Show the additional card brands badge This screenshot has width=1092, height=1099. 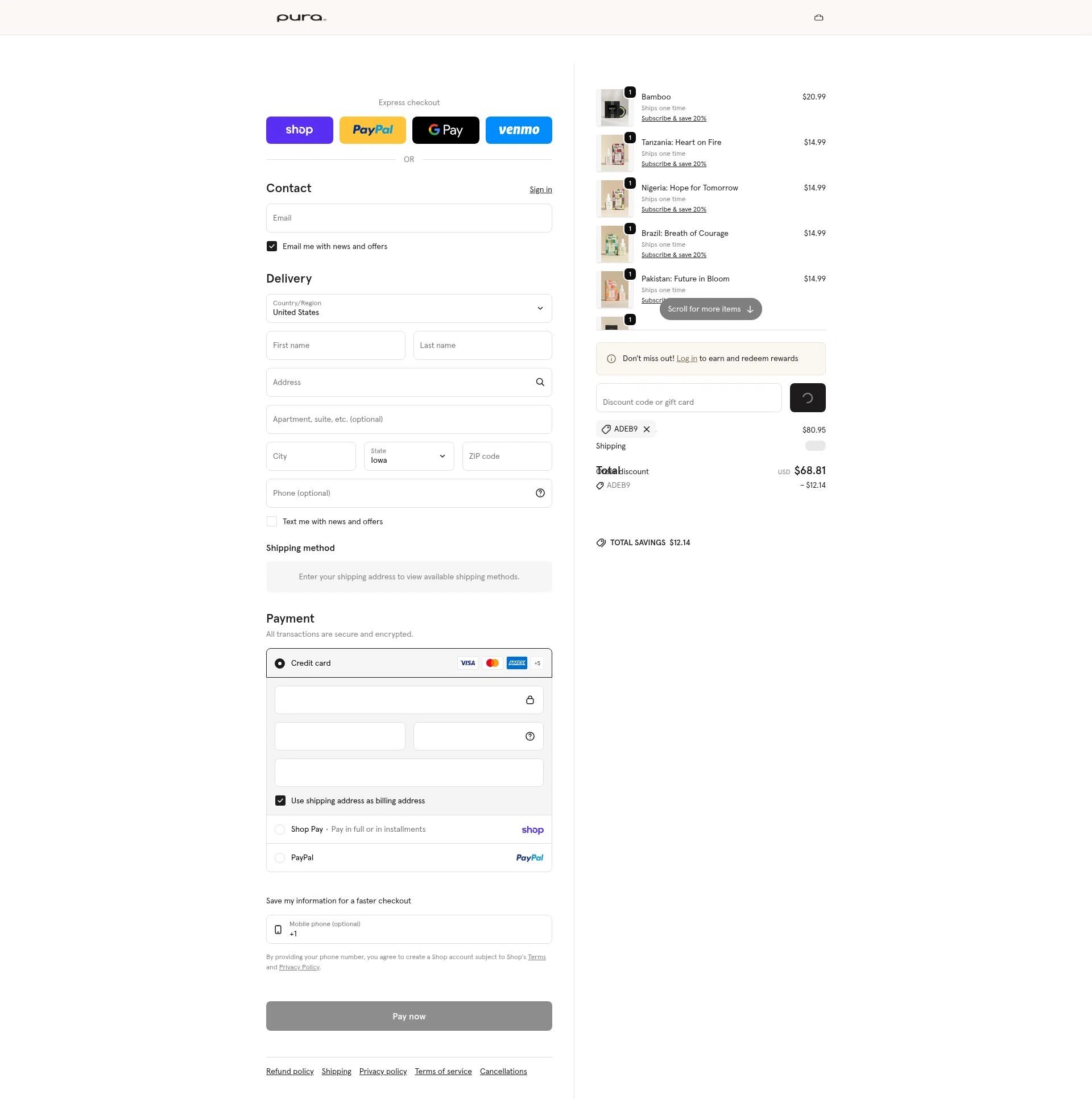(537, 663)
